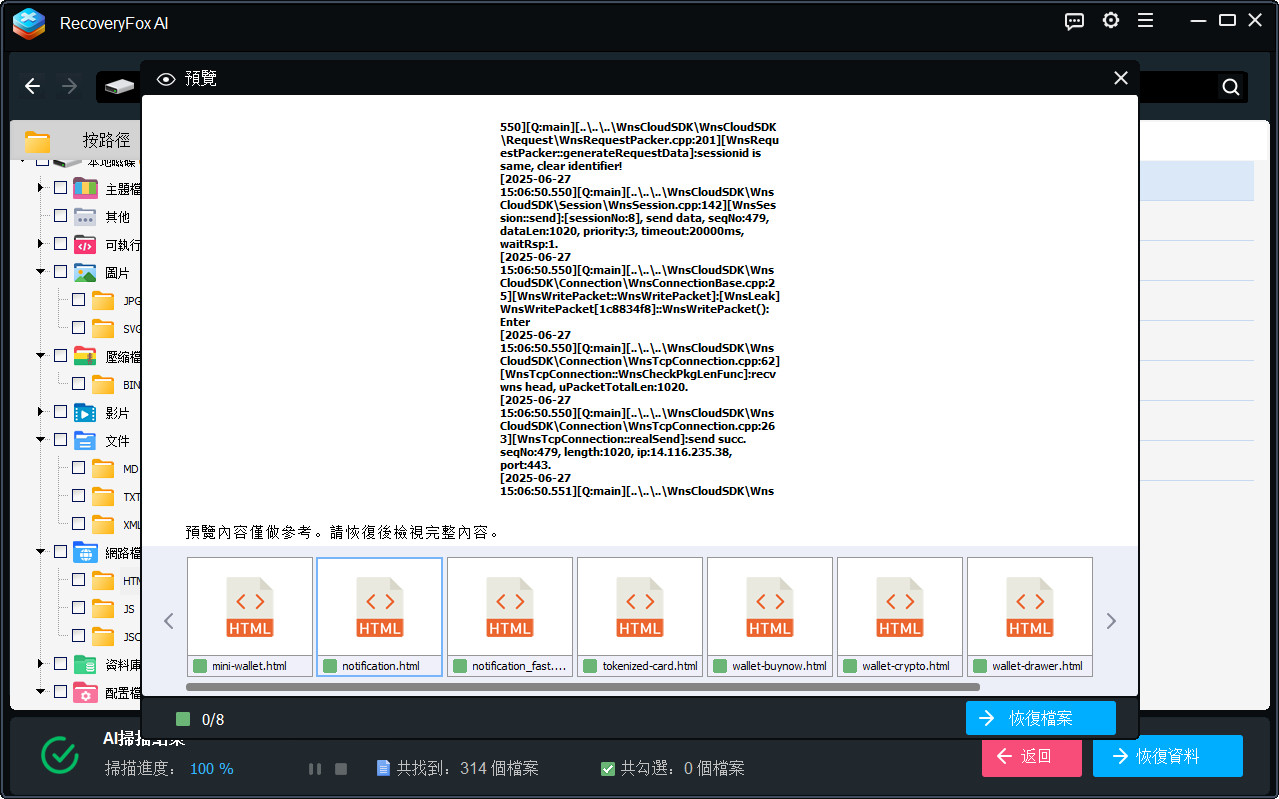This screenshot has height=799, width=1279.
Task: Toggle the select-all checkbox beside 0/8
Action: click(182, 719)
